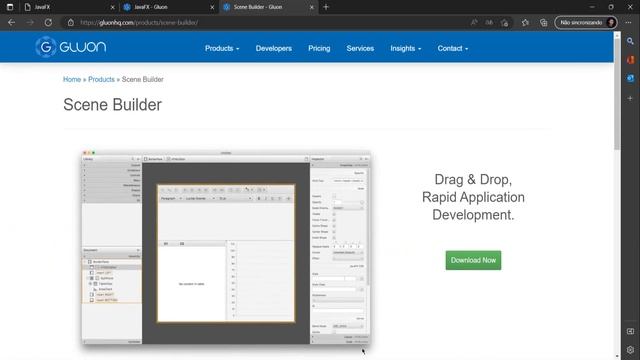Viewport: 640px width, 360px height.
Task: Add a sidebar app with plus
Action: [630, 98]
